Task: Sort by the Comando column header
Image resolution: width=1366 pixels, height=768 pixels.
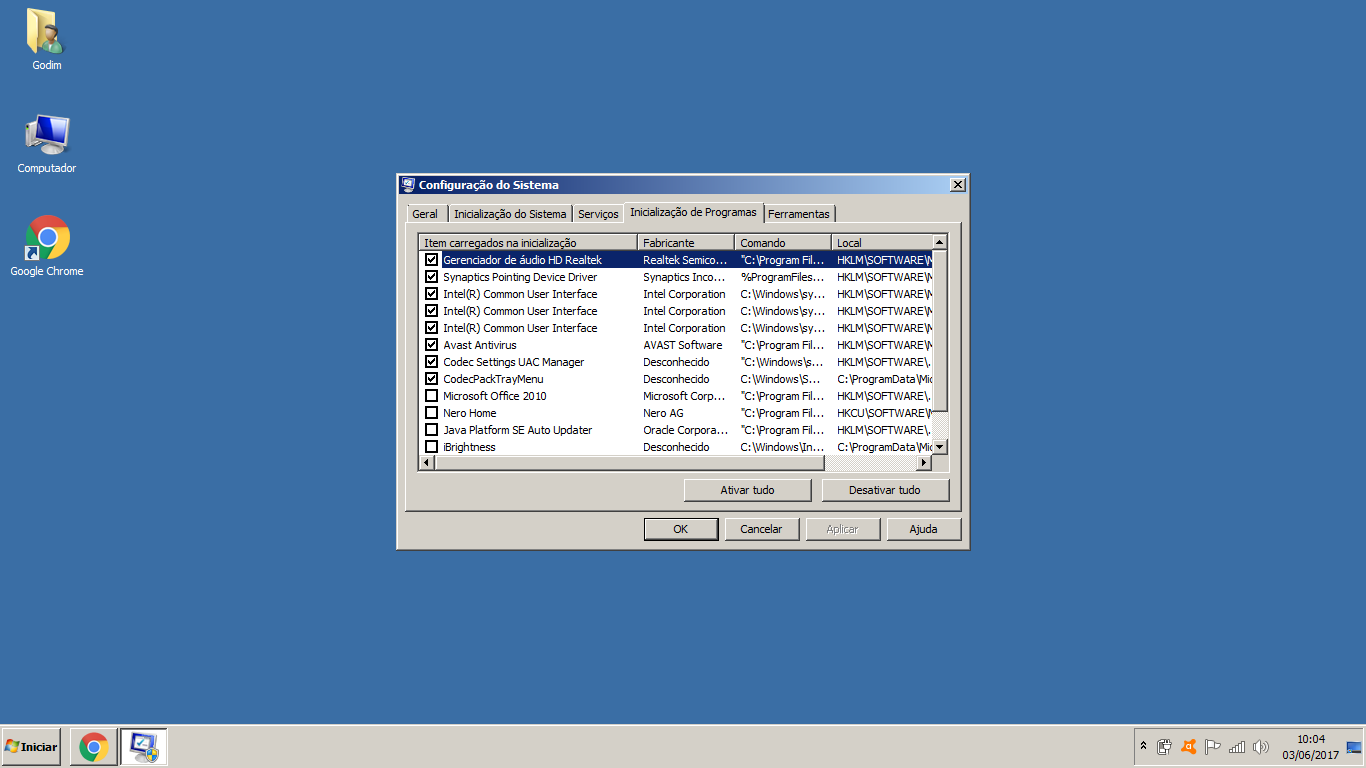Action: (783, 243)
